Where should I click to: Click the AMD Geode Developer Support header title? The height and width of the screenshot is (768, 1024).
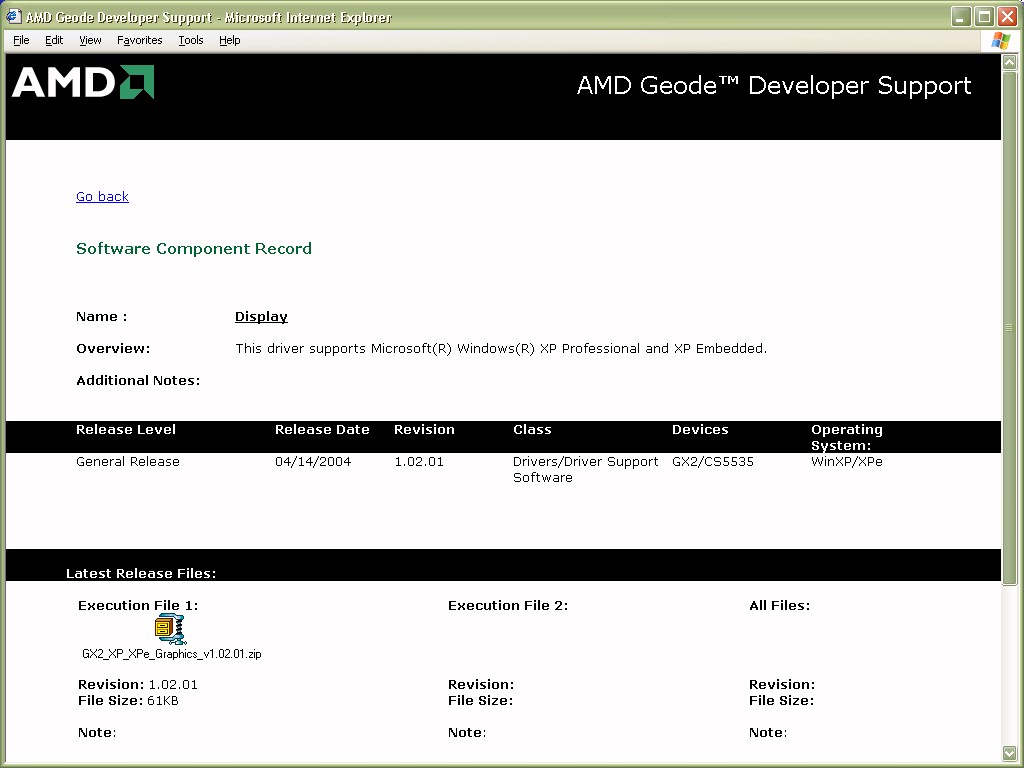pyautogui.click(x=773, y=86)
